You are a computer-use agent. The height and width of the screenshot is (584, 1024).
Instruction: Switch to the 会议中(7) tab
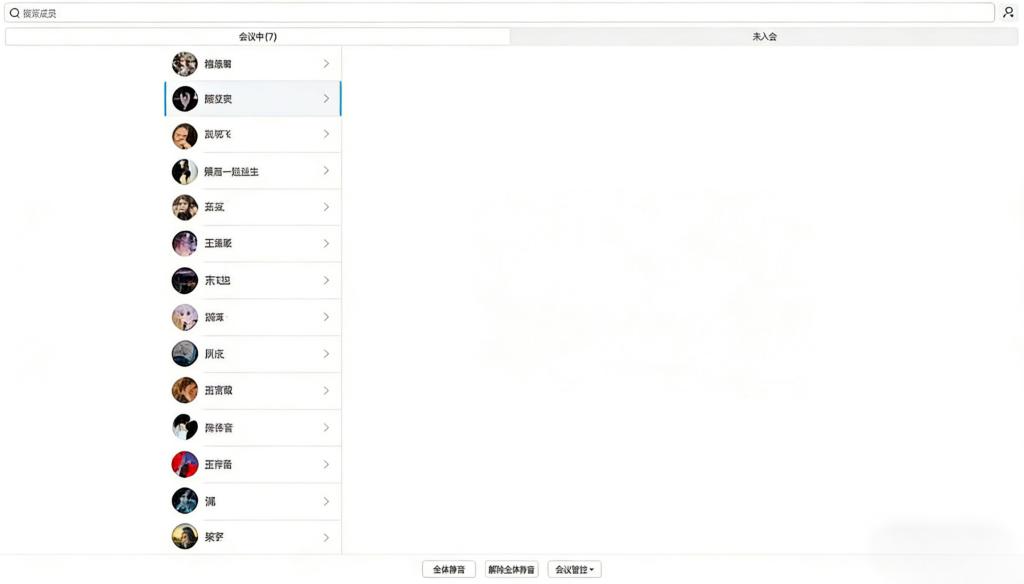257,37
